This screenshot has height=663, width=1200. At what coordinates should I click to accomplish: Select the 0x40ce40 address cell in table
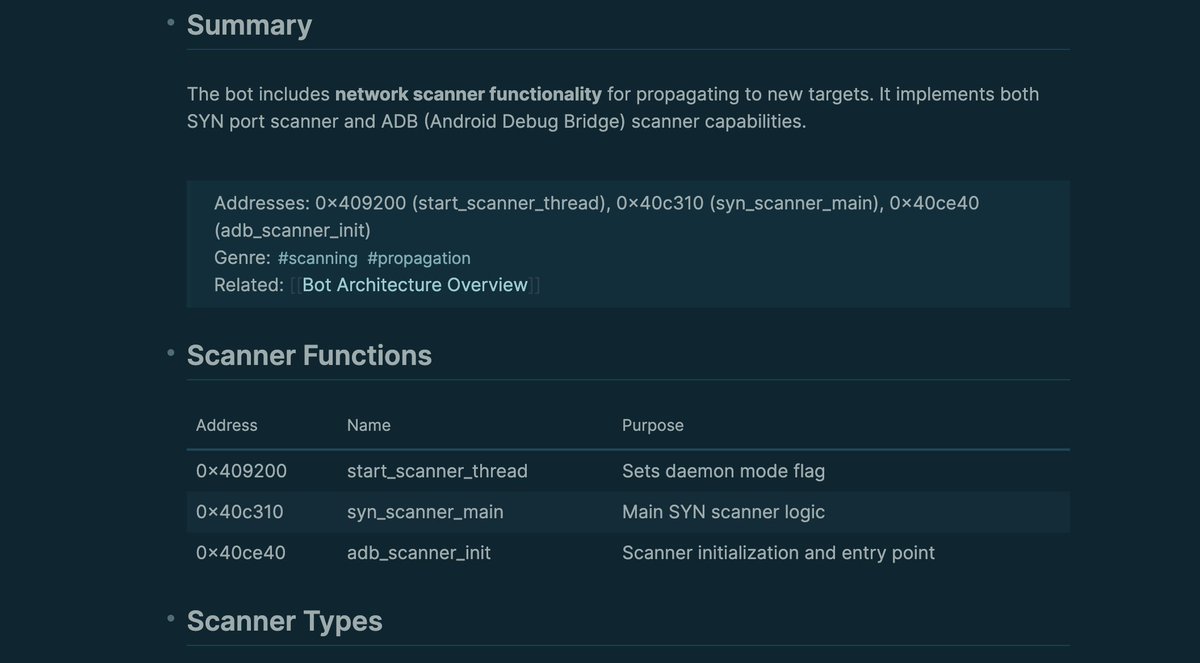pyautogui.click(x=241, y=553)
